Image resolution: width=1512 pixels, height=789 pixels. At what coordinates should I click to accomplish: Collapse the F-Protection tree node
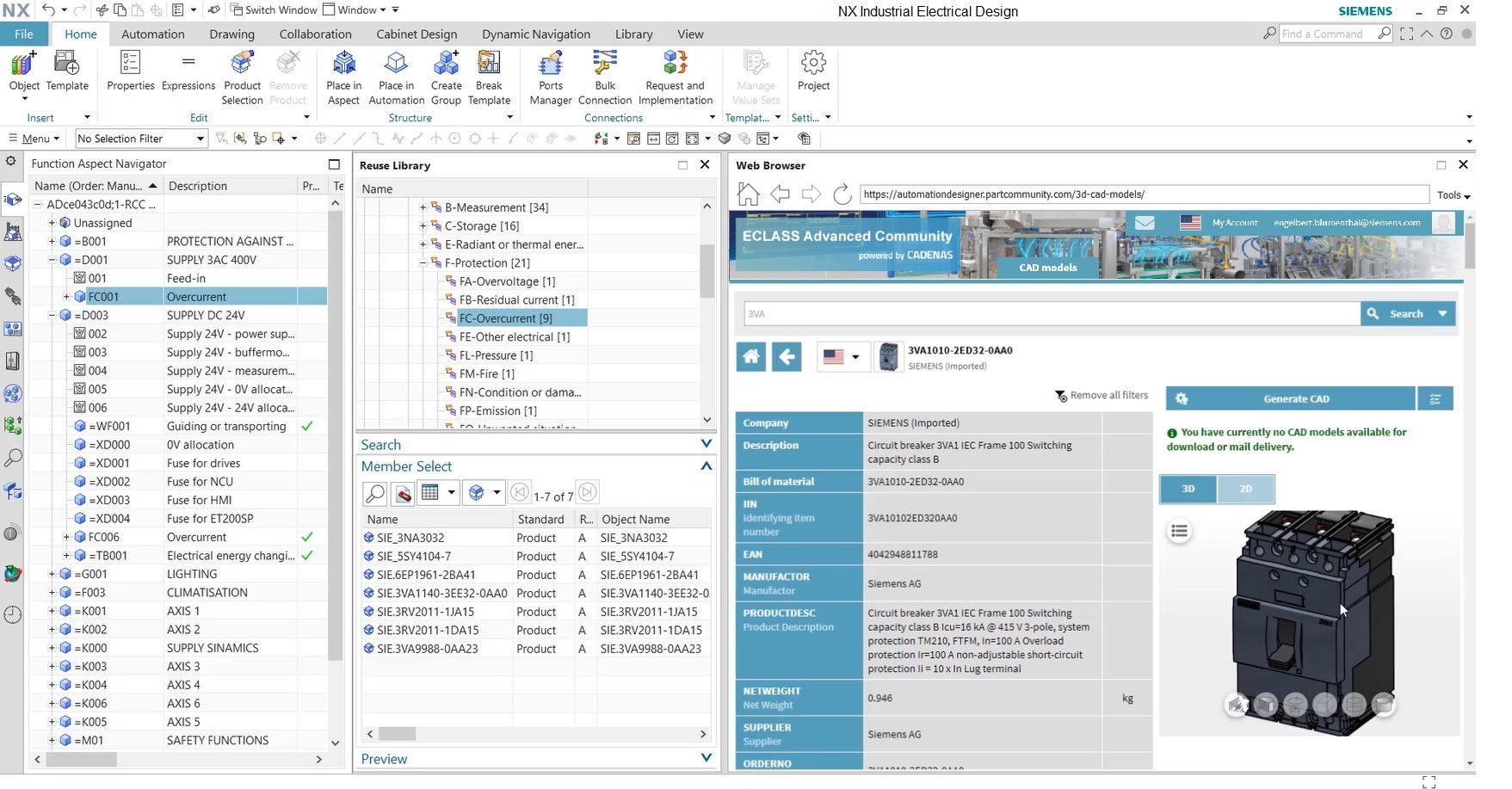(x=423, y=263)
